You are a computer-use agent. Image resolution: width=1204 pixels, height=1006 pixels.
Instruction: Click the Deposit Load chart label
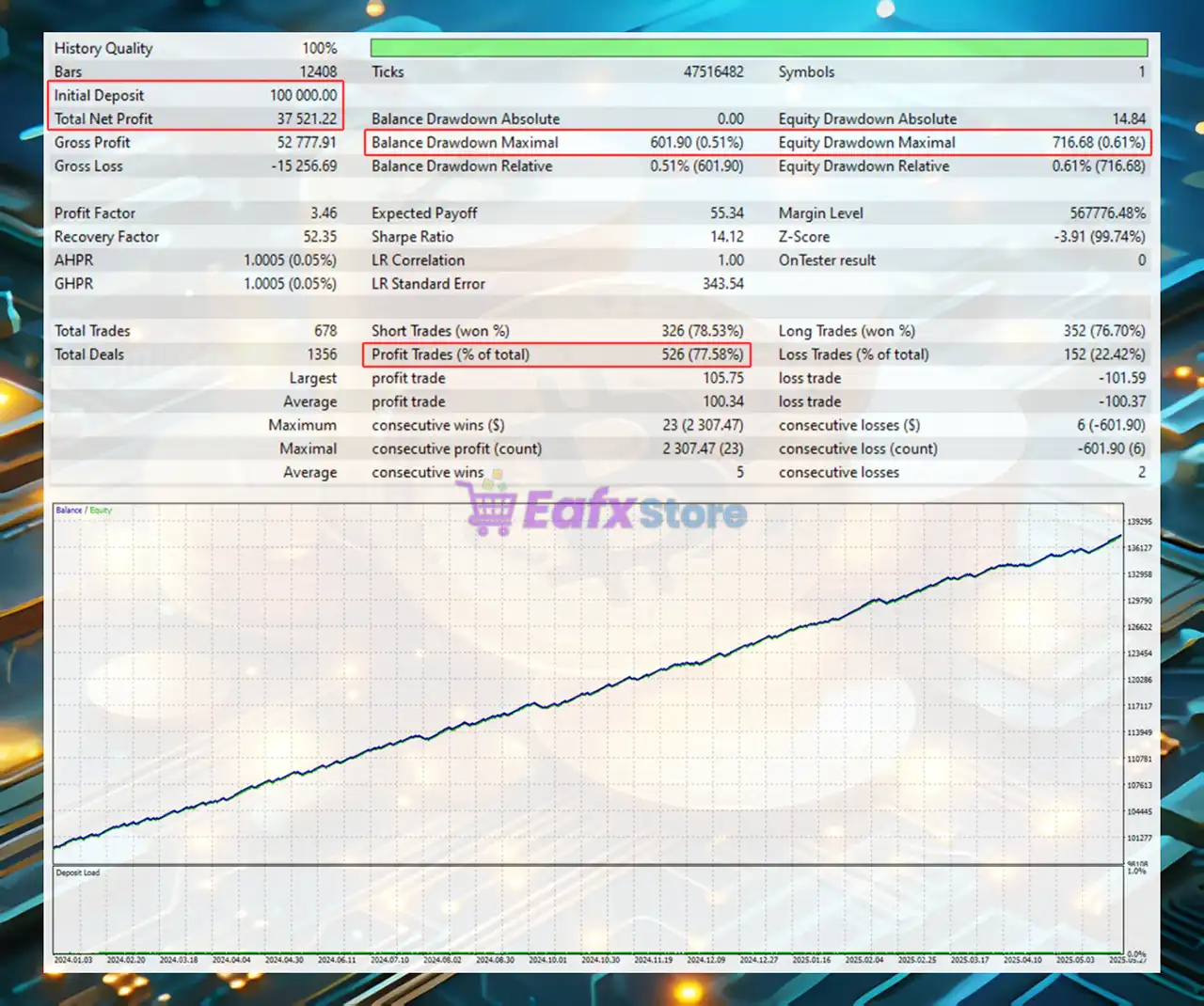[x=77, y=872]
